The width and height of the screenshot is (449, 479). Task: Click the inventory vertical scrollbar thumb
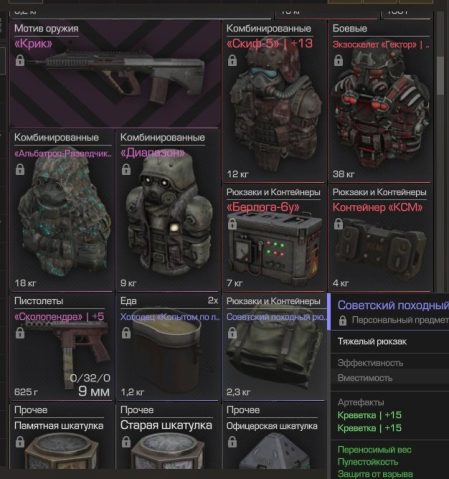pos(440,76)
